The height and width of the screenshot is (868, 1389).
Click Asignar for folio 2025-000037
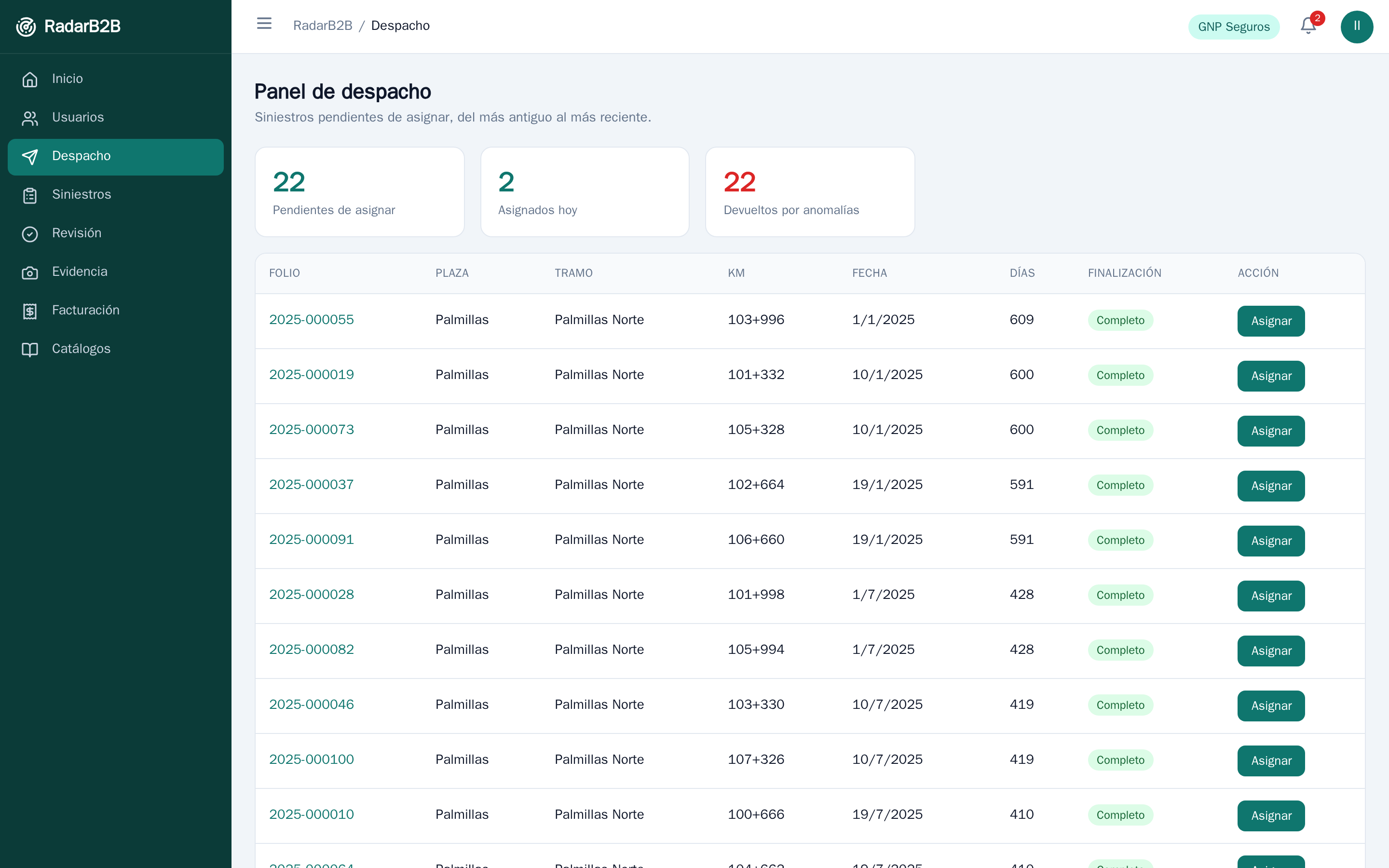click(1271, 486)
